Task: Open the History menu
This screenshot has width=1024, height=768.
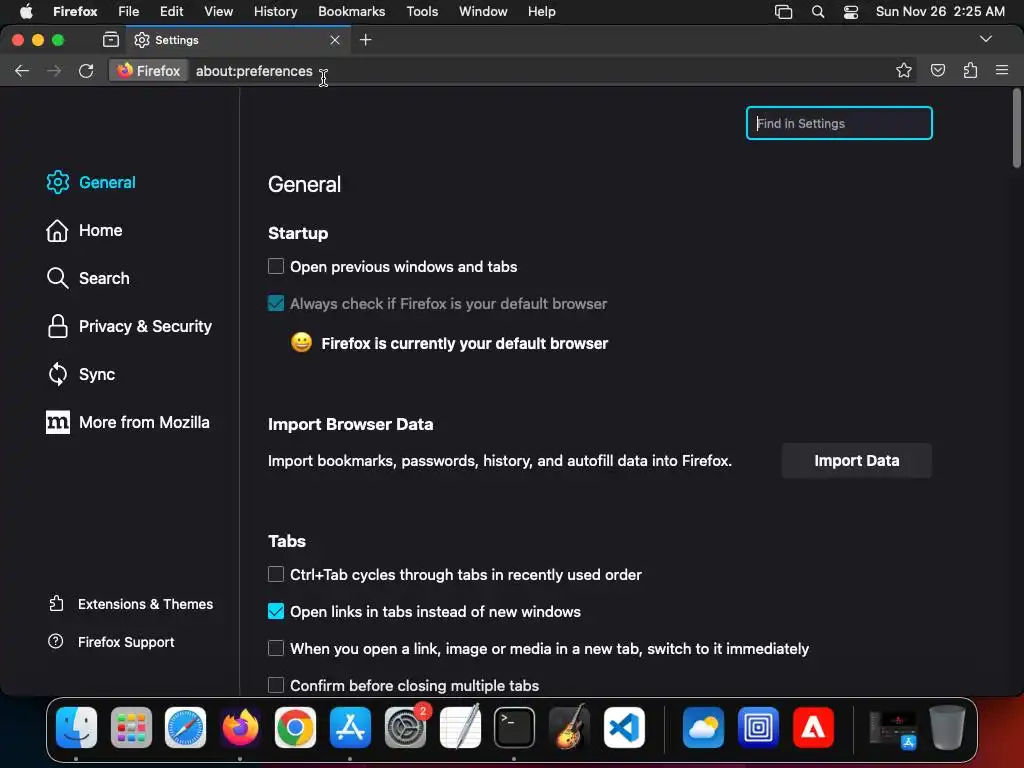Action: pos(276,11)
